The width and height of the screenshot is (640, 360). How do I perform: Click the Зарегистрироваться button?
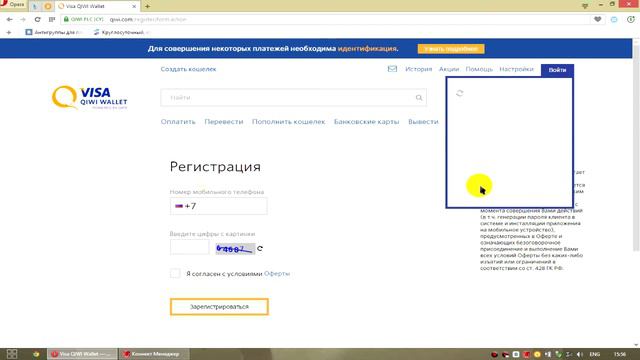219,307
